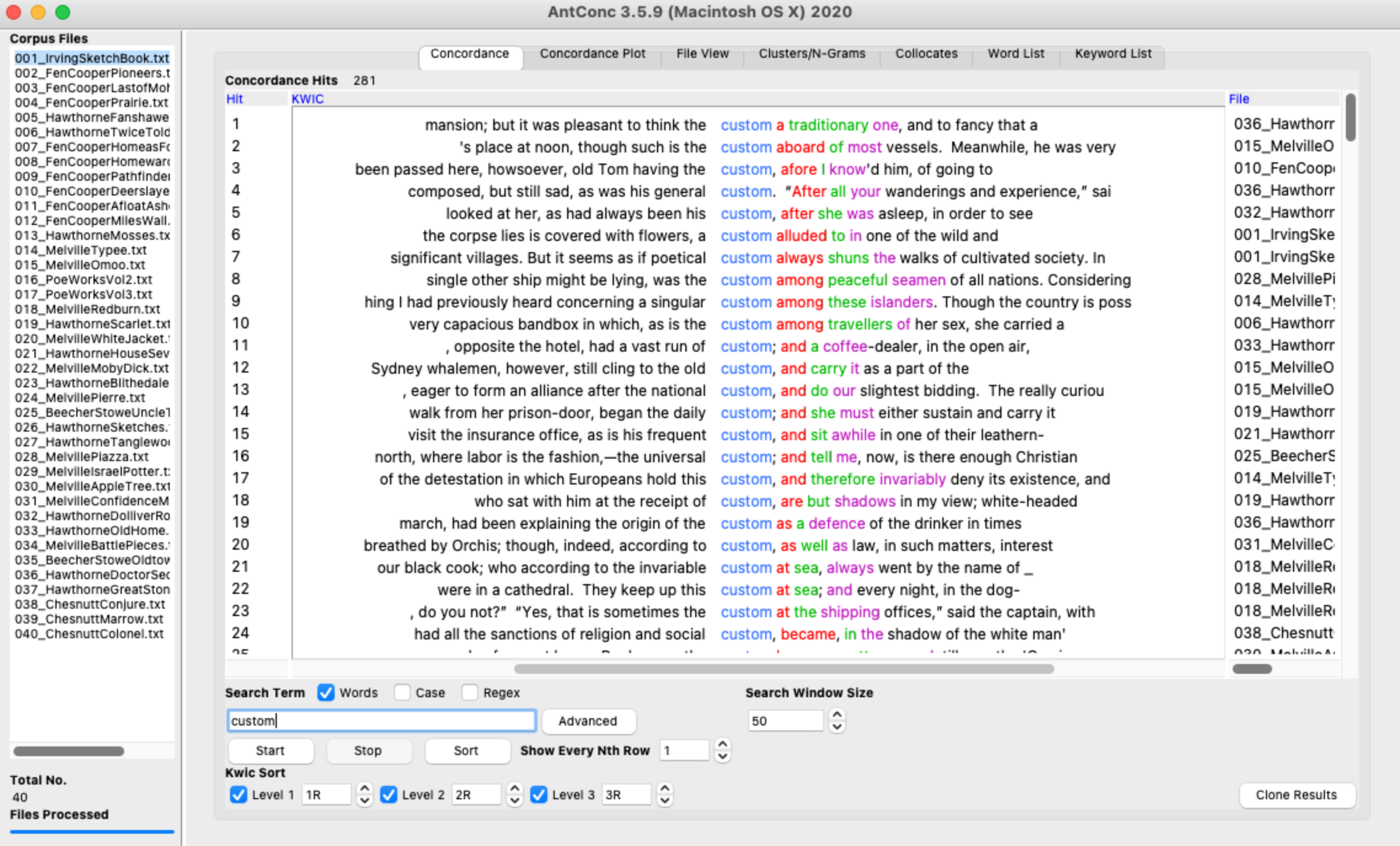
Task: Decrease Search Window Size with down arrow
Action: pyautogui.click(x=837, y=727)
